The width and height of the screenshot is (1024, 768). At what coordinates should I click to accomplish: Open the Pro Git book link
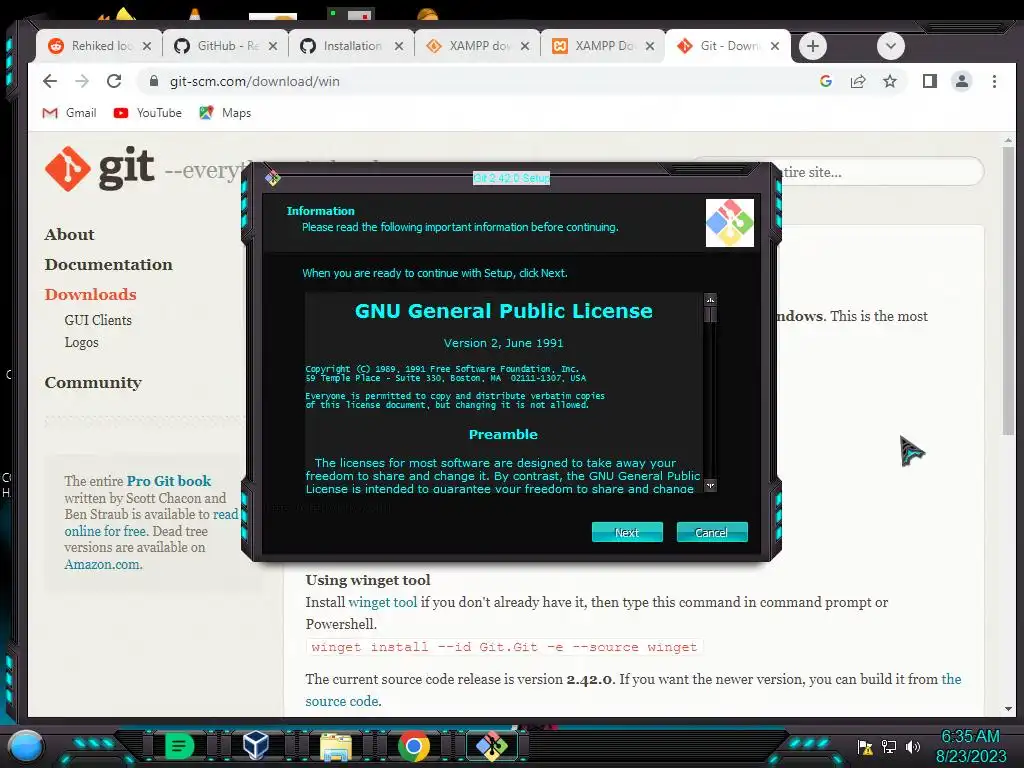168,481
